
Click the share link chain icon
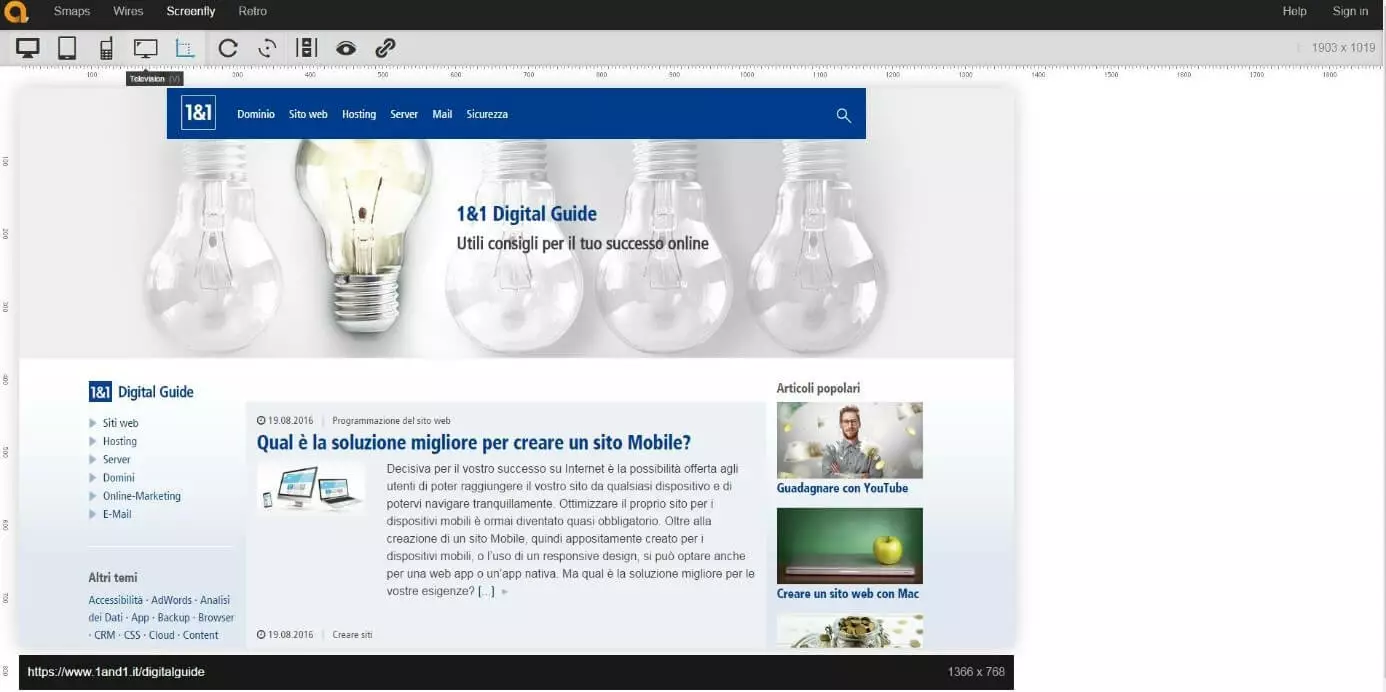[x=385, y=48]
